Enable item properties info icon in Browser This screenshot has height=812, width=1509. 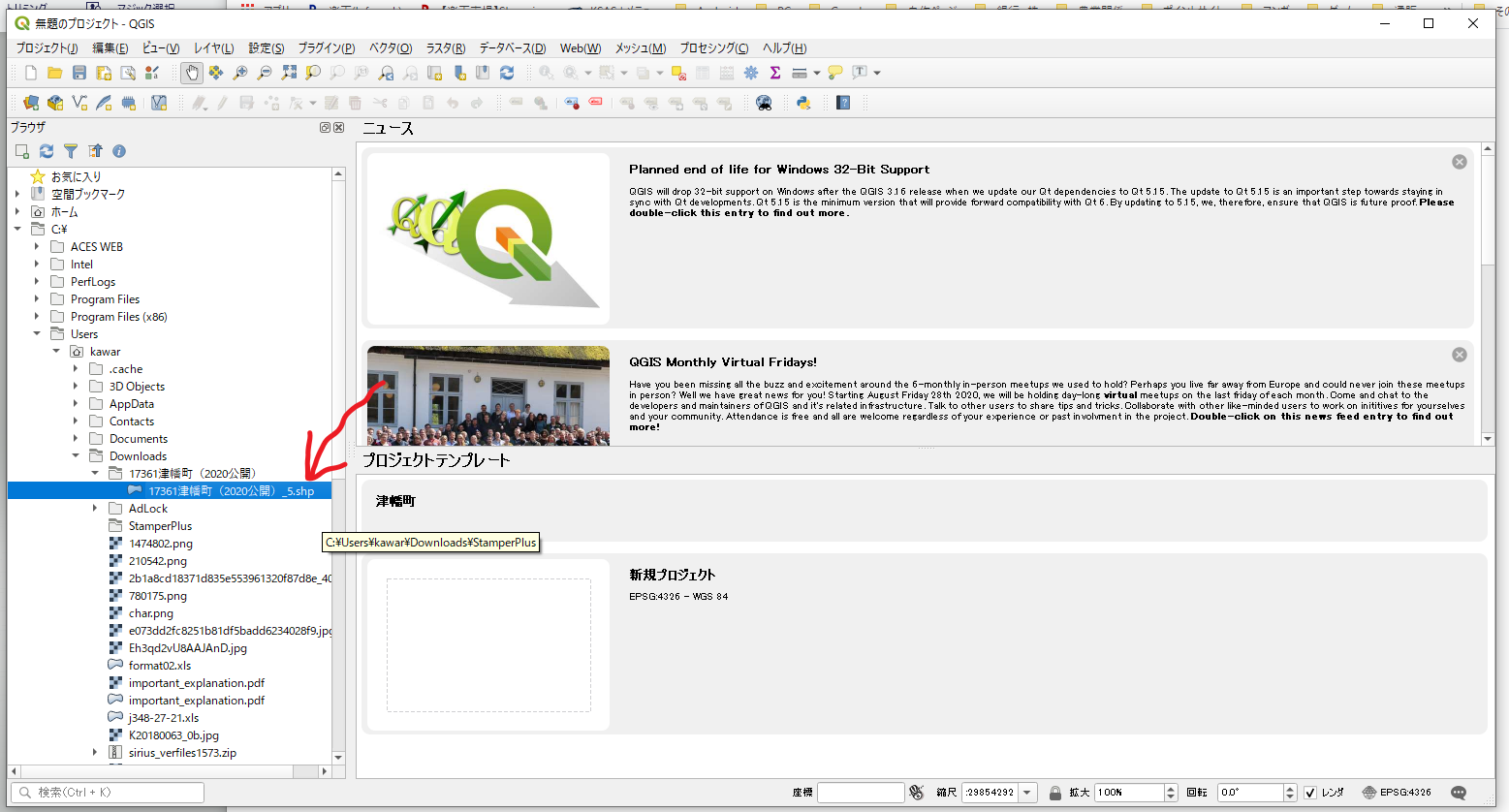coord(119,151)
